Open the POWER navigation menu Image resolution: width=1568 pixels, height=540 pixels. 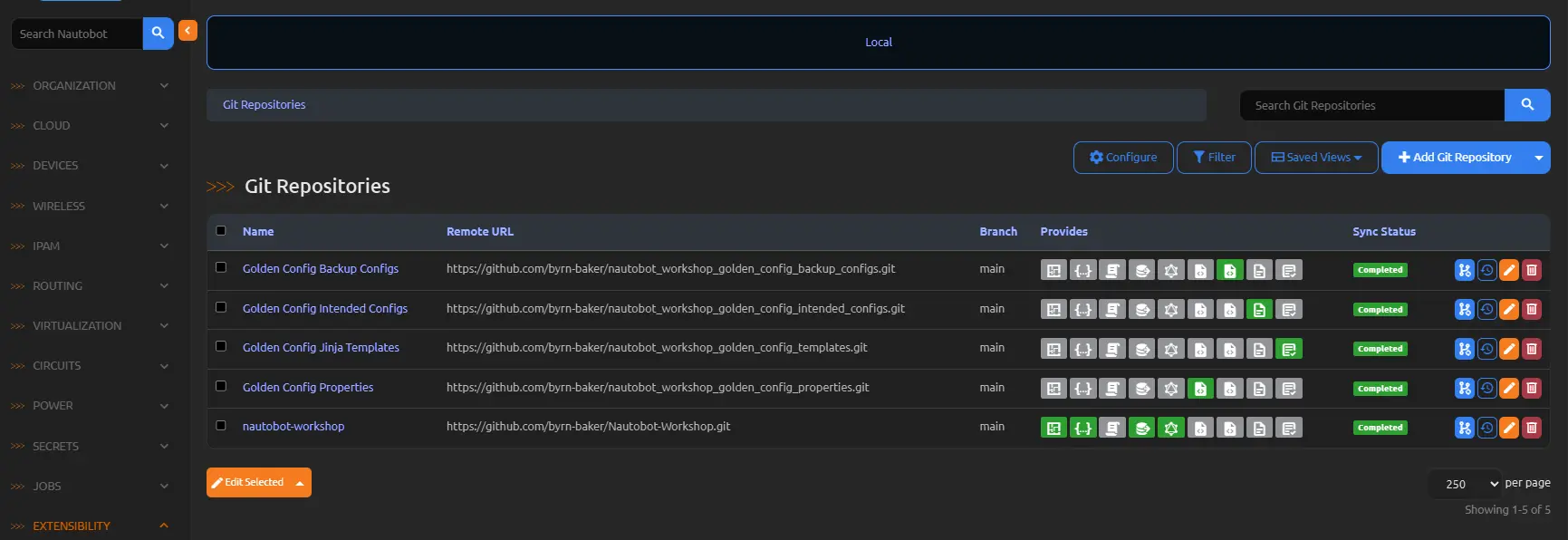click(90, 406)
